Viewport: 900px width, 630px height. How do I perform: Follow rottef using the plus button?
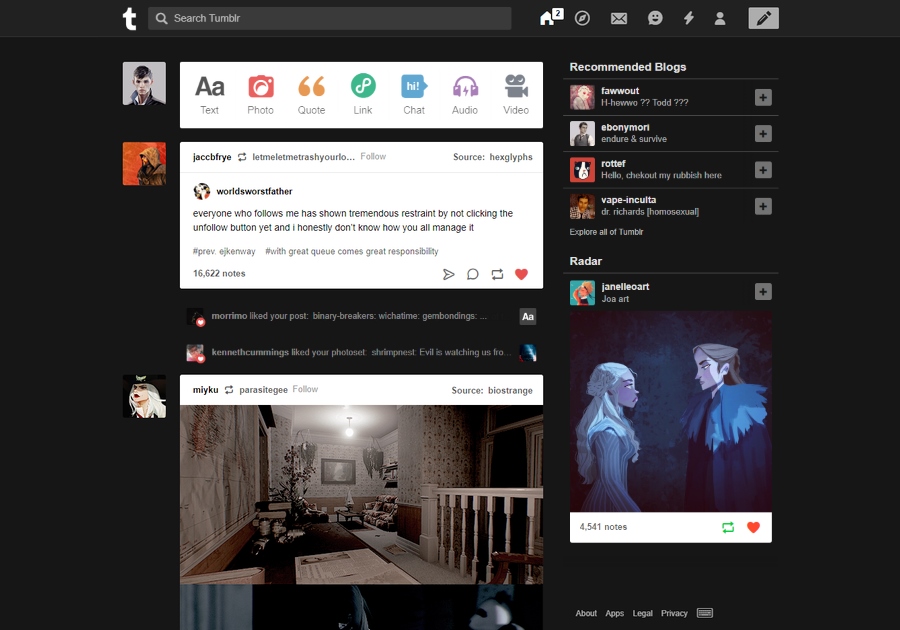tap(763, 169)
